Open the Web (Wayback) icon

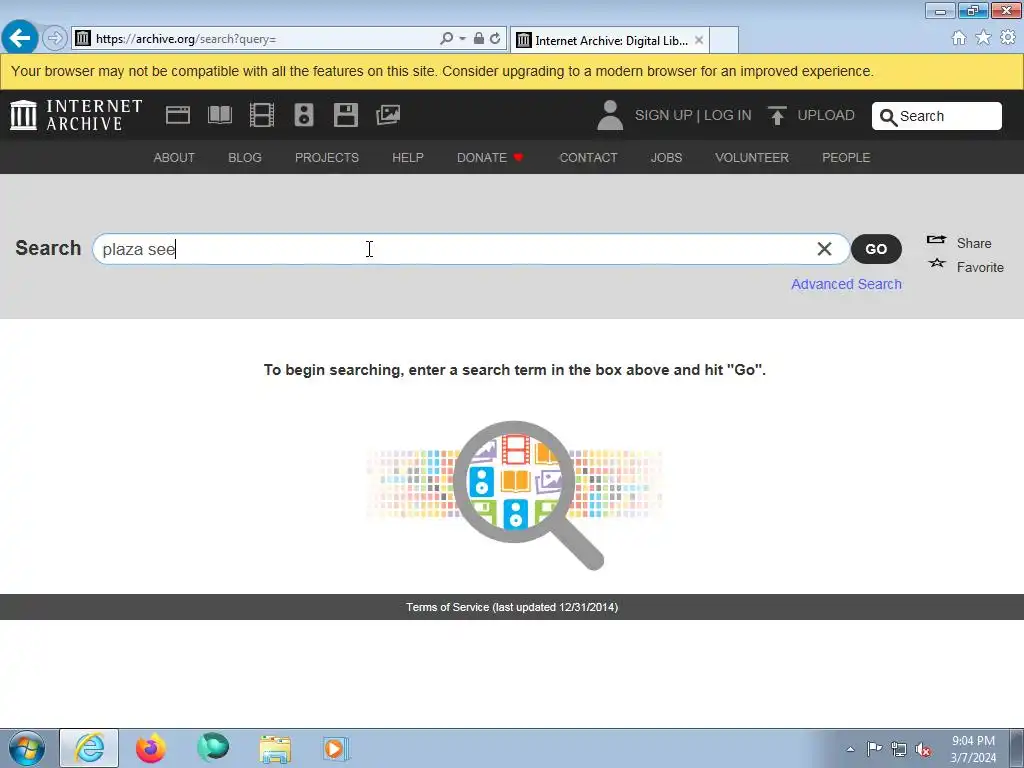click(178, 115)
